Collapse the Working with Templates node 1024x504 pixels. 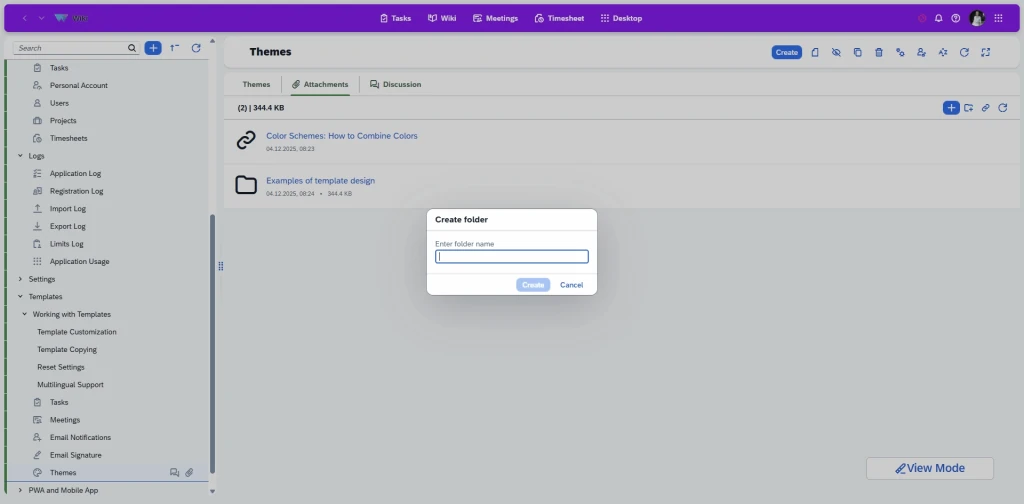click(25, 315)
